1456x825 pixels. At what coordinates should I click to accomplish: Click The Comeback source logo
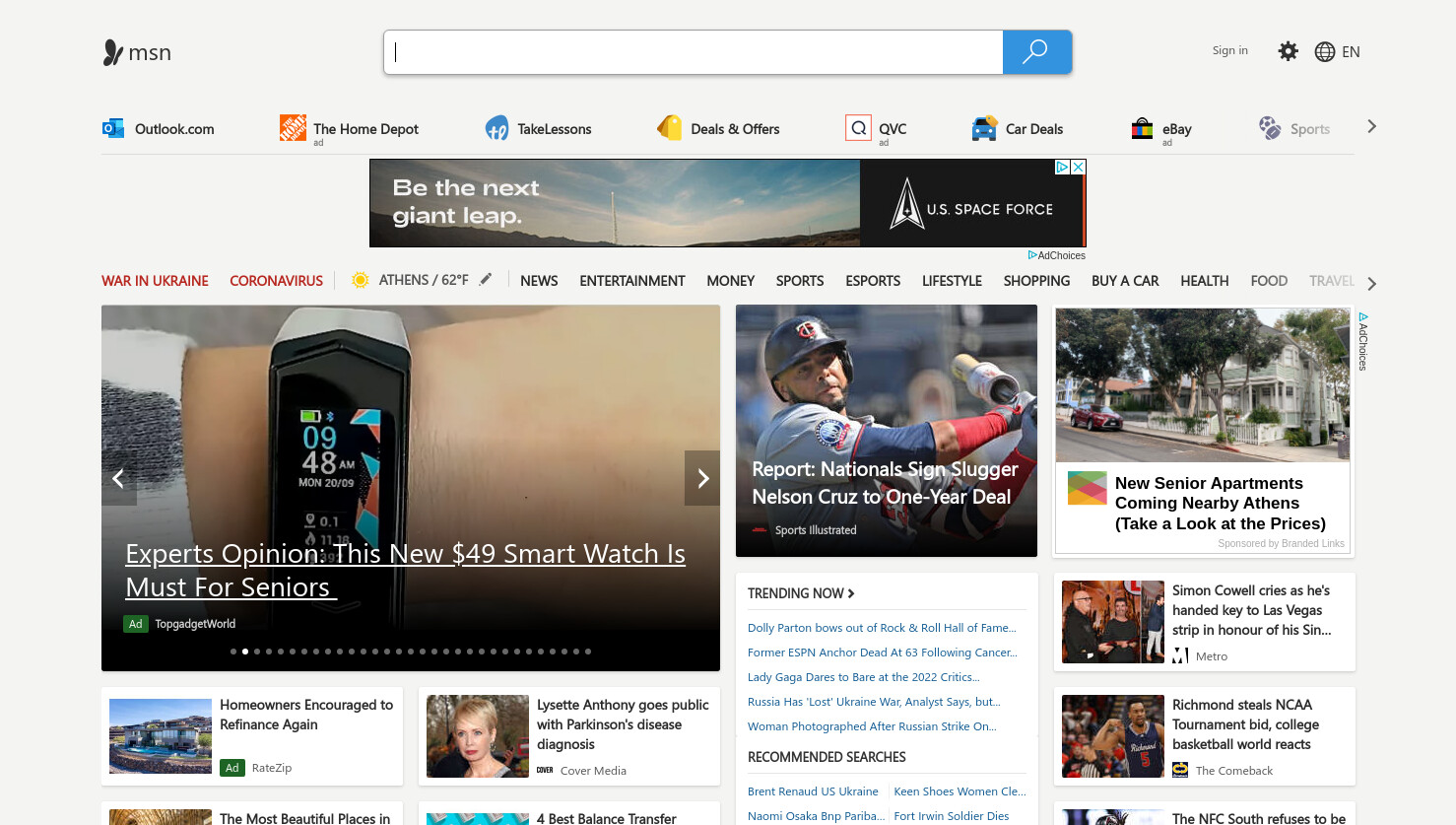tap(1180, 770)
